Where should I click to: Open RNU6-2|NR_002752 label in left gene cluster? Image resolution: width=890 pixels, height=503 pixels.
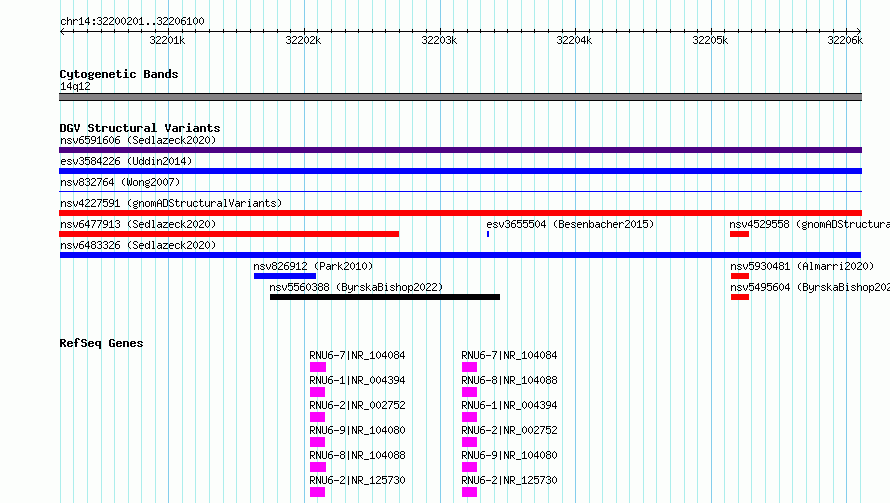(357, 405)
